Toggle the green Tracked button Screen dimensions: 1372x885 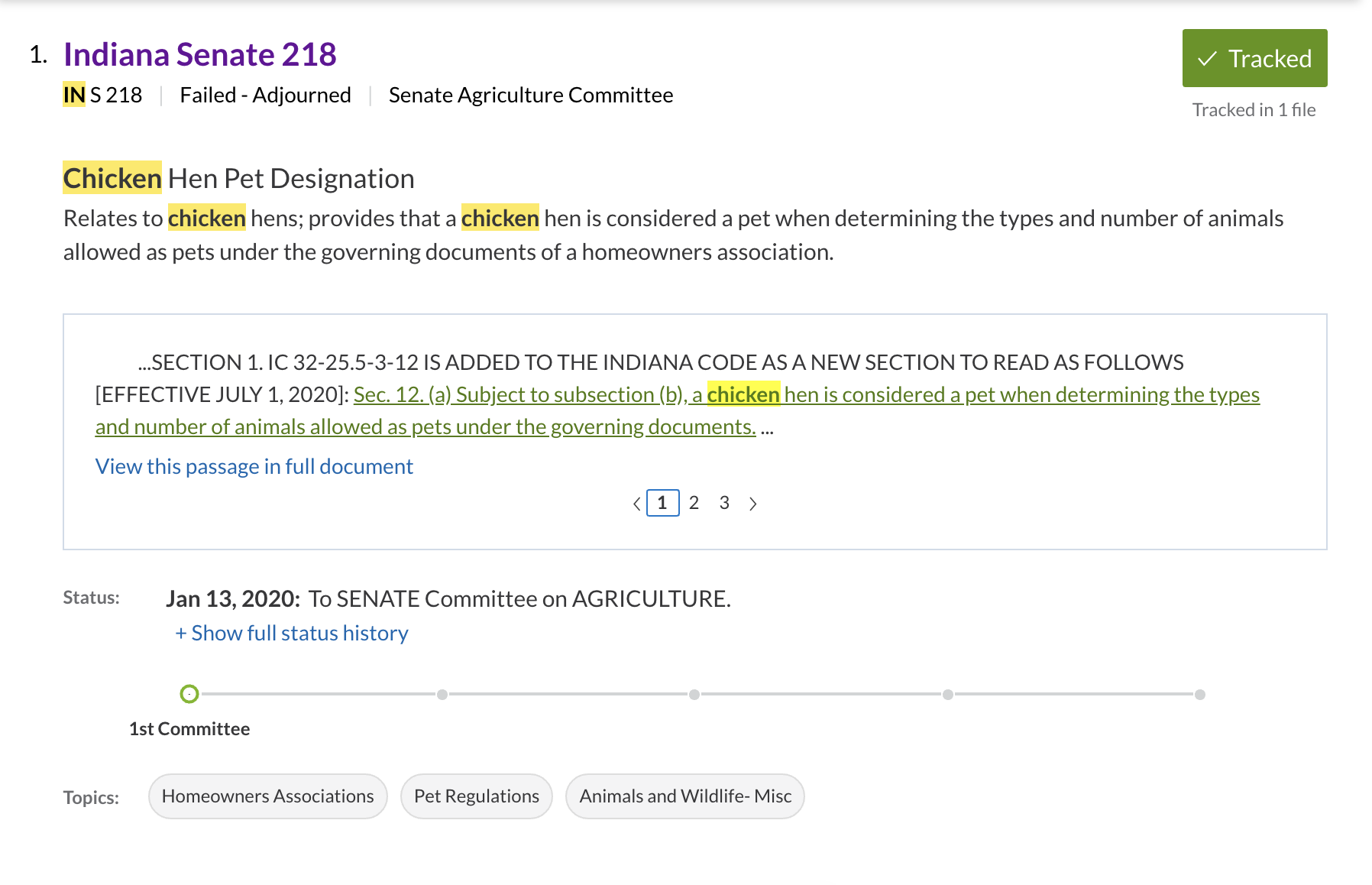coord(1254,58)
